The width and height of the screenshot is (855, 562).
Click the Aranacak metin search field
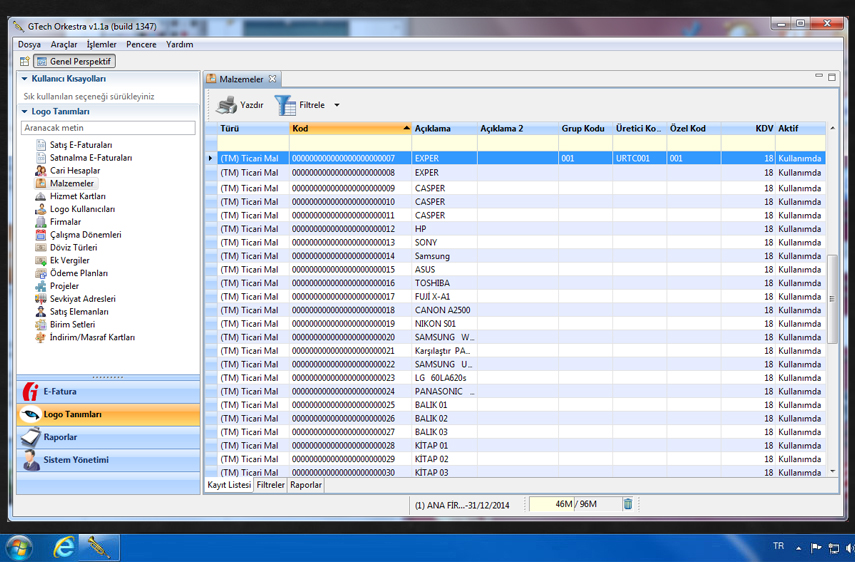[x=108, y=128]
